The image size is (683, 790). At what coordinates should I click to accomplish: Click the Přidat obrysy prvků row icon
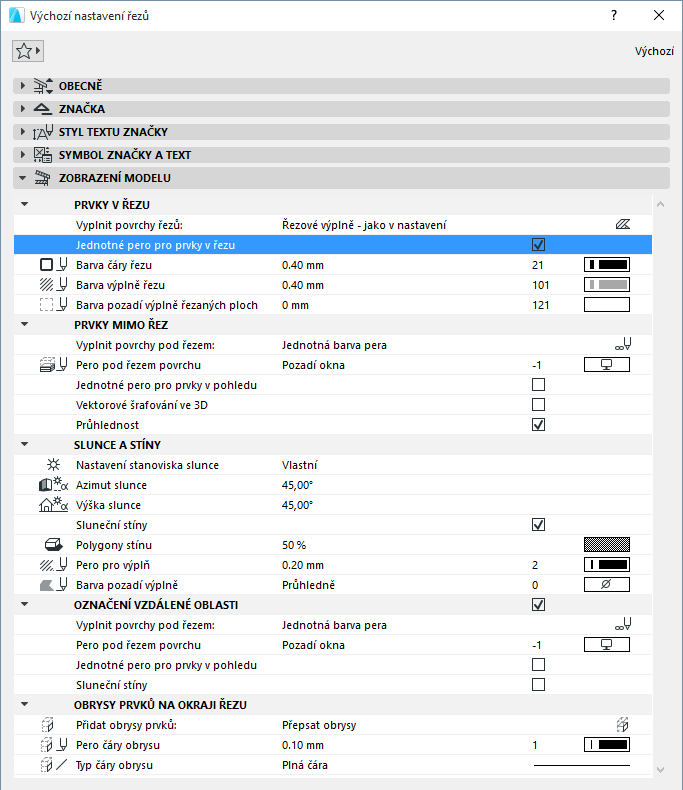coord(47,725)
